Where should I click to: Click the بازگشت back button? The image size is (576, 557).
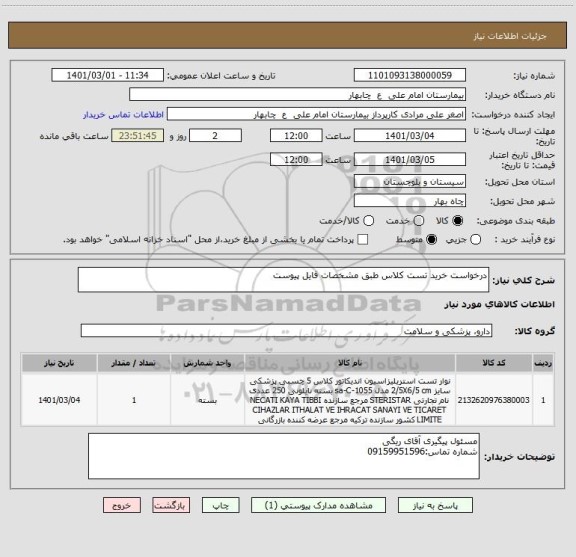click(x=171, y=506)
